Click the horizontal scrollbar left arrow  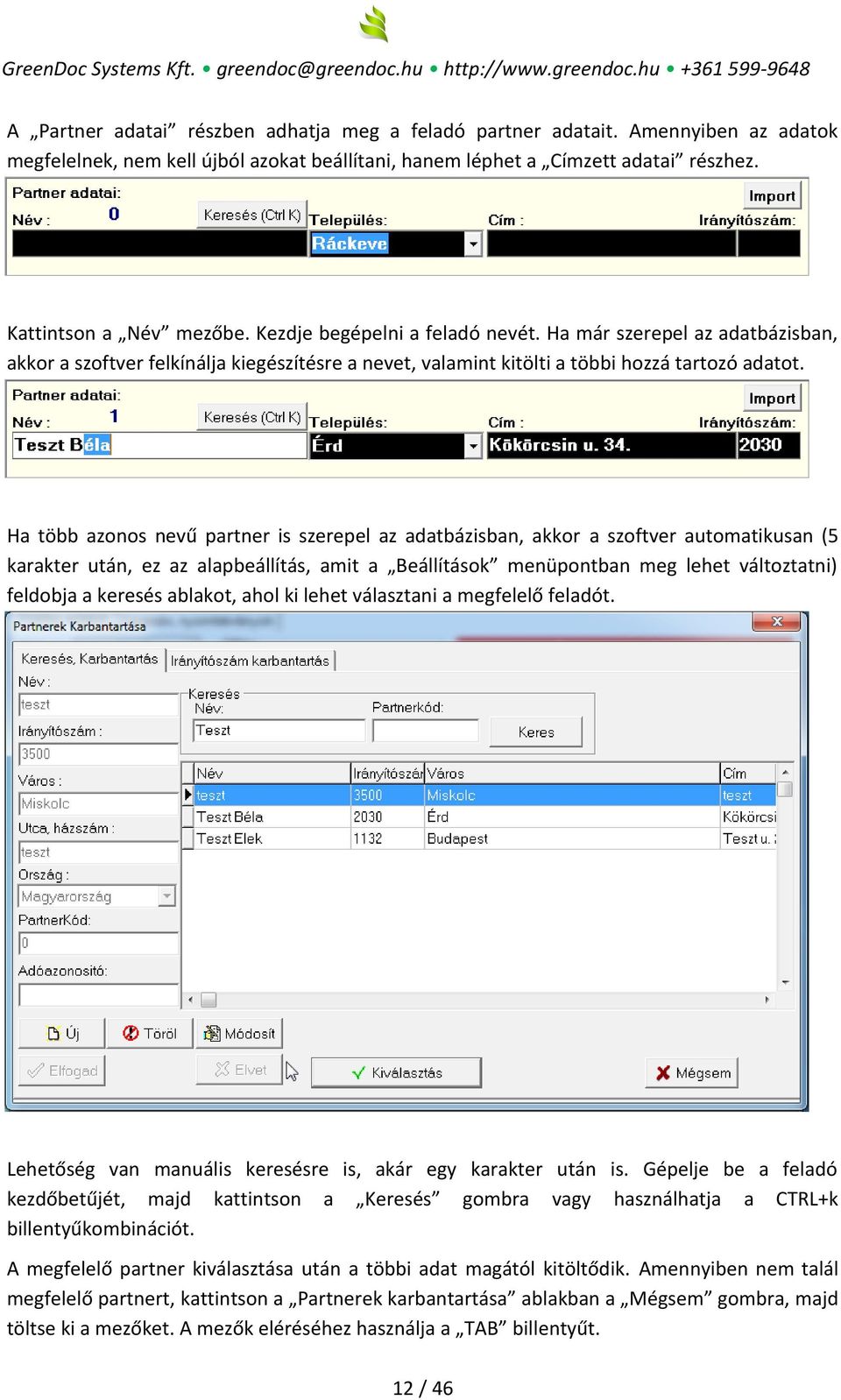[191, 1000]
